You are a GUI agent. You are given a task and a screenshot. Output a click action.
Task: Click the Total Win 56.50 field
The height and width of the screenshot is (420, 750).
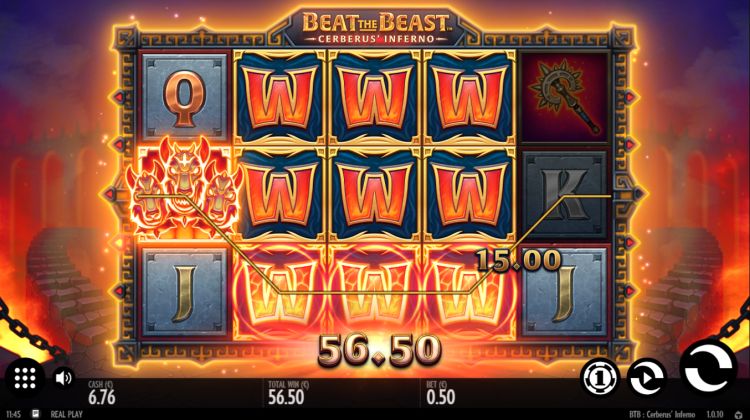[x=287, y=392]
